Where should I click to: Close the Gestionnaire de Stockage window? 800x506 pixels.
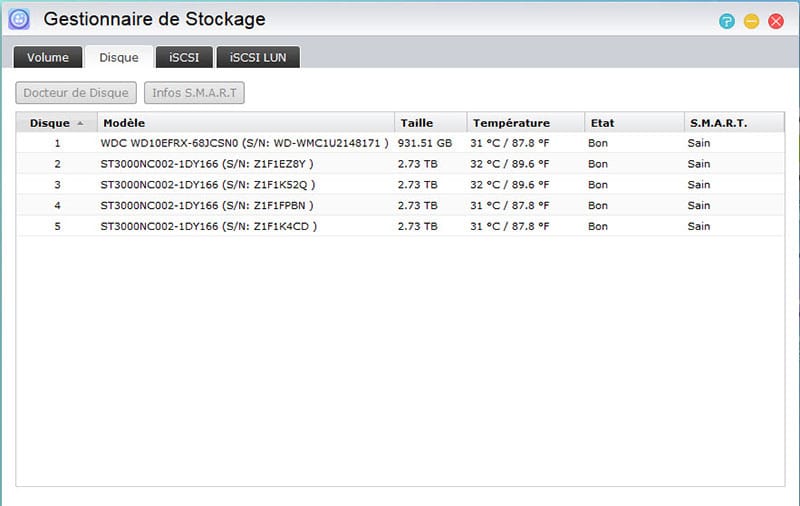pos(776,21)
